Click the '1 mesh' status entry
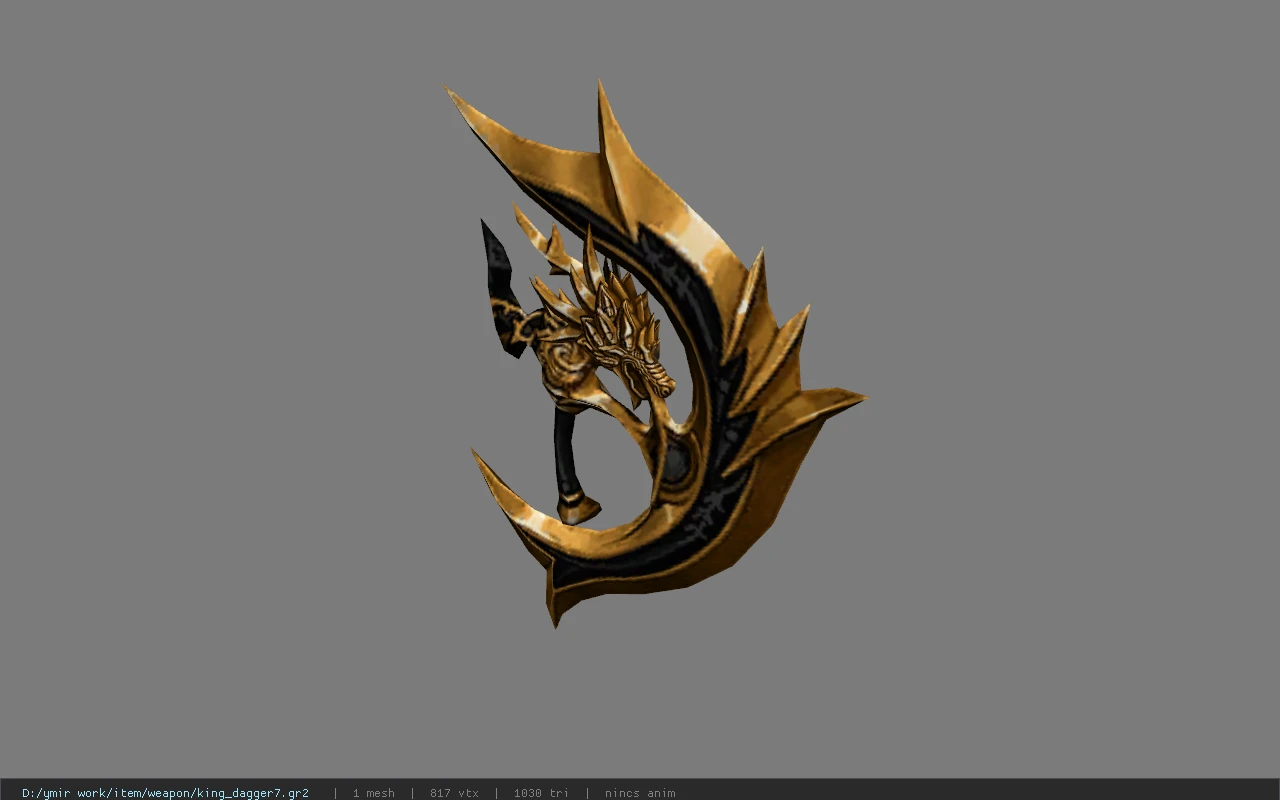The height and width of the screenshot is (800, 1280). (373, 793)
